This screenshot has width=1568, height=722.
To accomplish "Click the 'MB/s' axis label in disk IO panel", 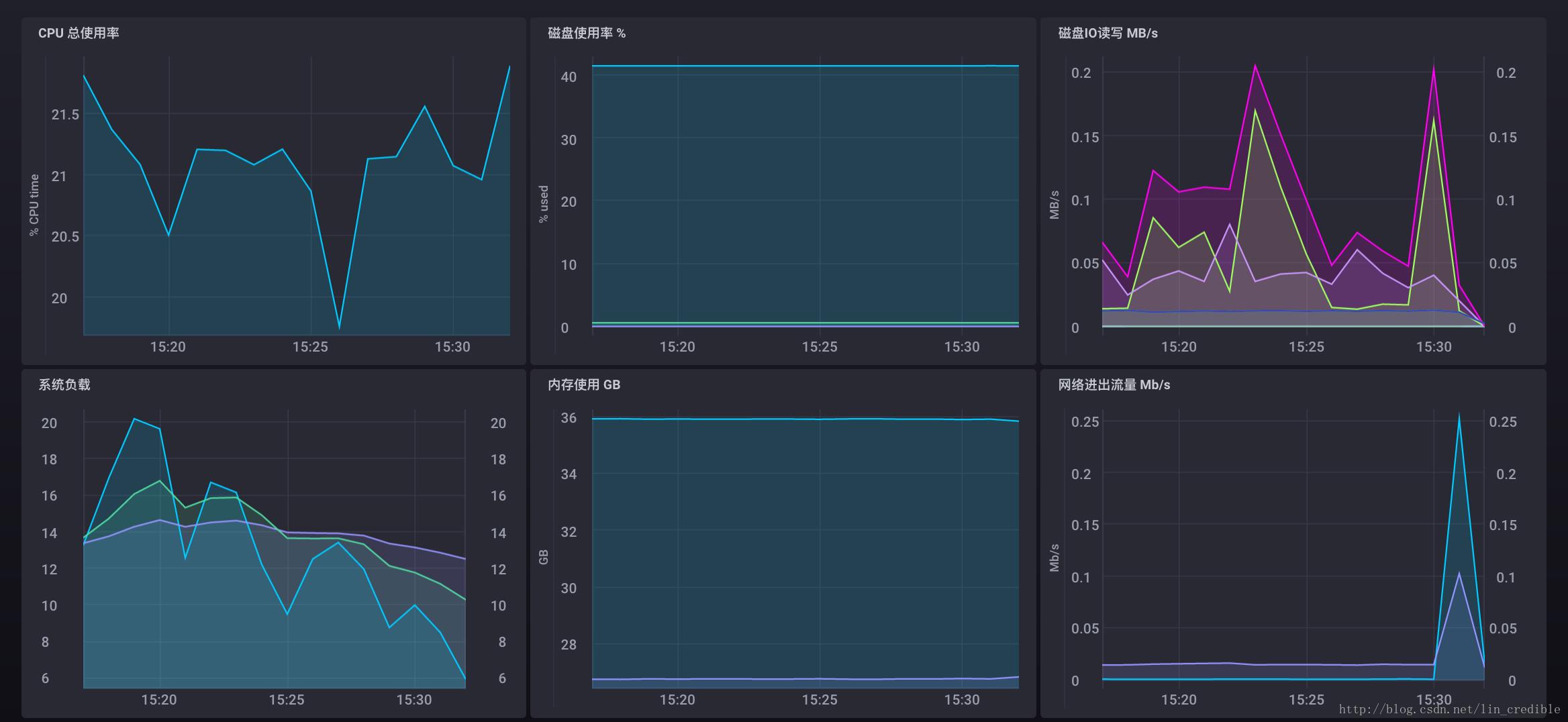I will tap(1055, 205).
